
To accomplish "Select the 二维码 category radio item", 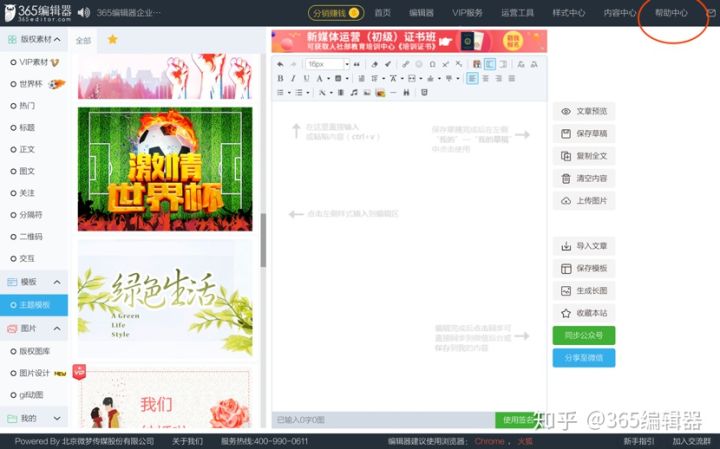I will [27, 236].
